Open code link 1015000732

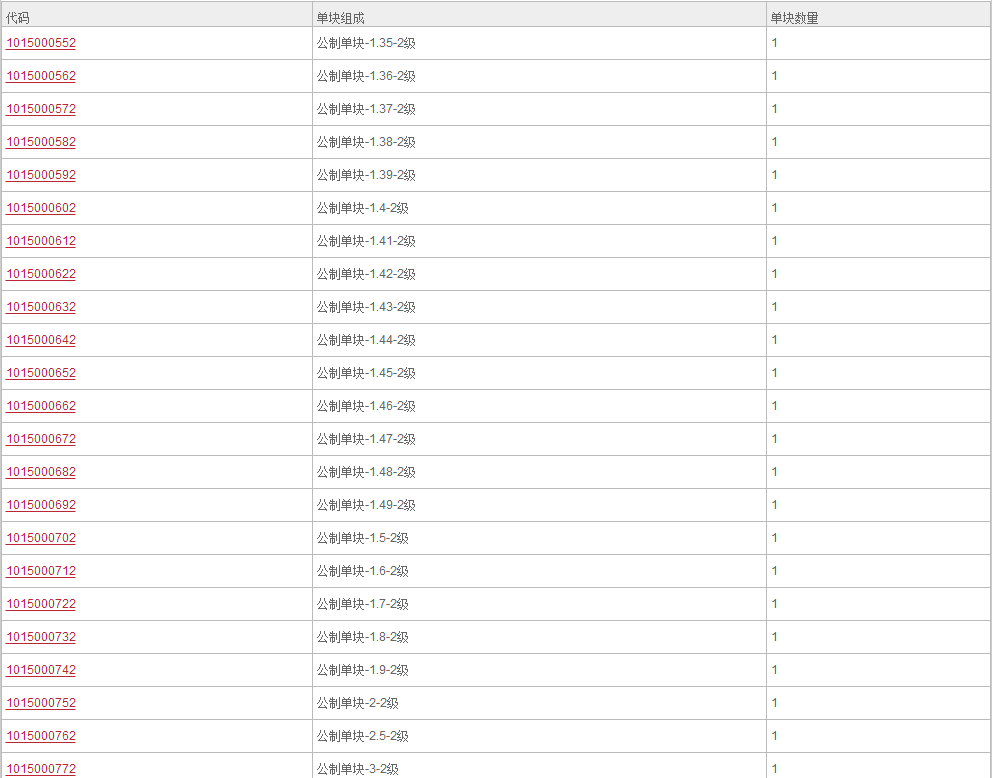[41, 636]
